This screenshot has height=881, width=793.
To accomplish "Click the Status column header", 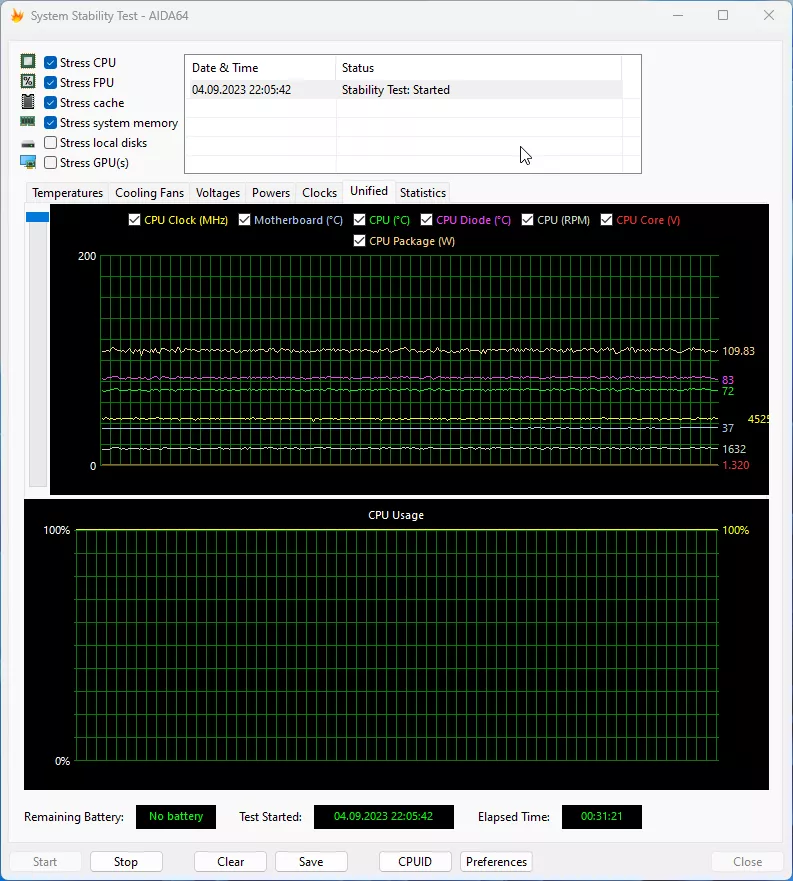I will point(479,68).
